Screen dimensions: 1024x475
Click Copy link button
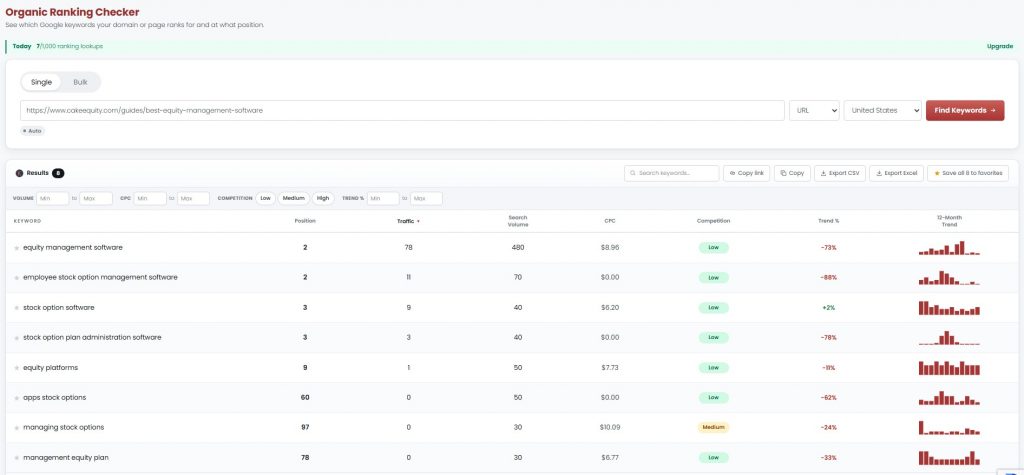click(x=746, y=173)
